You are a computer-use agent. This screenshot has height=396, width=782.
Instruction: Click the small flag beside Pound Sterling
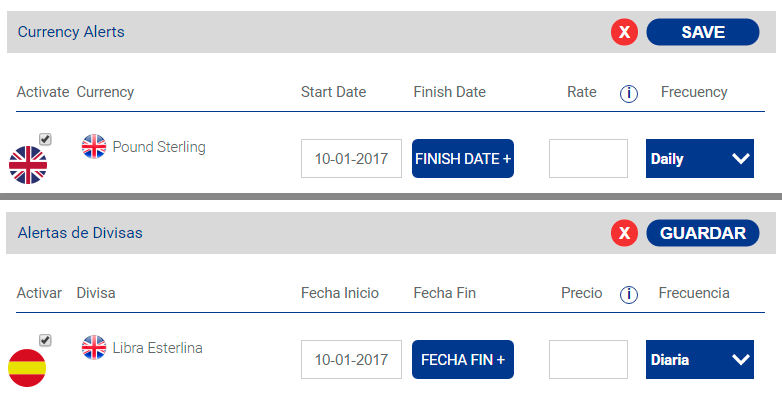(94, 147)
